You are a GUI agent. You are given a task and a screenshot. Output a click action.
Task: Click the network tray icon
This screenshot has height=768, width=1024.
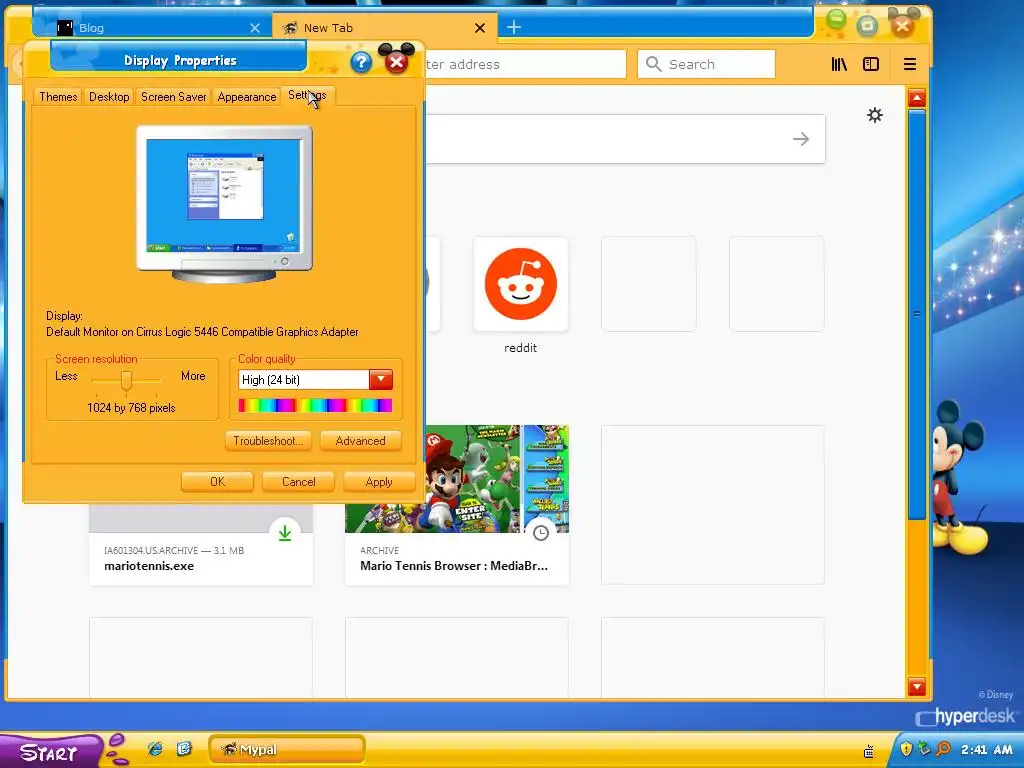tap(924, 748)
